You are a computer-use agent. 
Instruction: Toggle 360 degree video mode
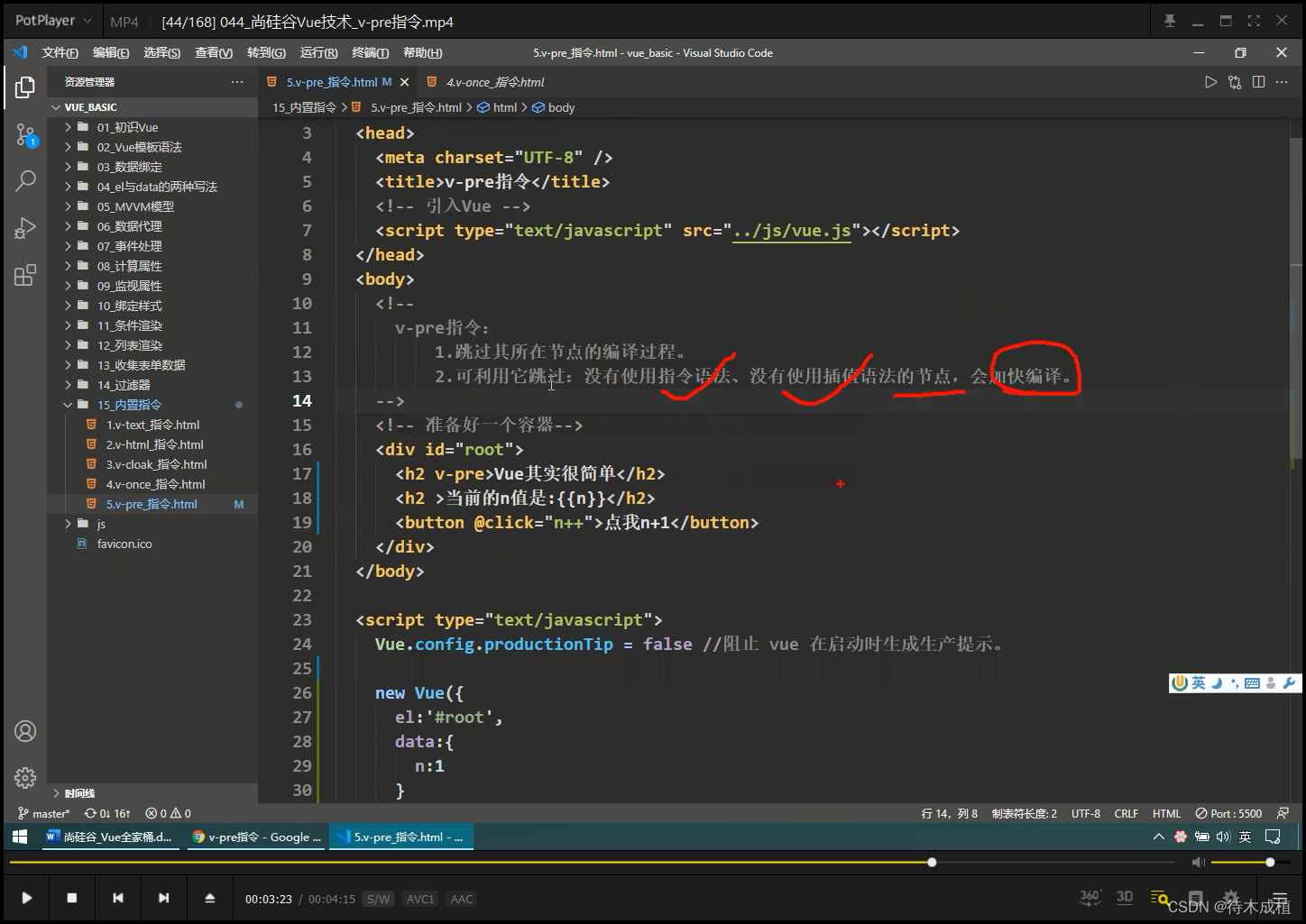click(x=1090, y=897)
